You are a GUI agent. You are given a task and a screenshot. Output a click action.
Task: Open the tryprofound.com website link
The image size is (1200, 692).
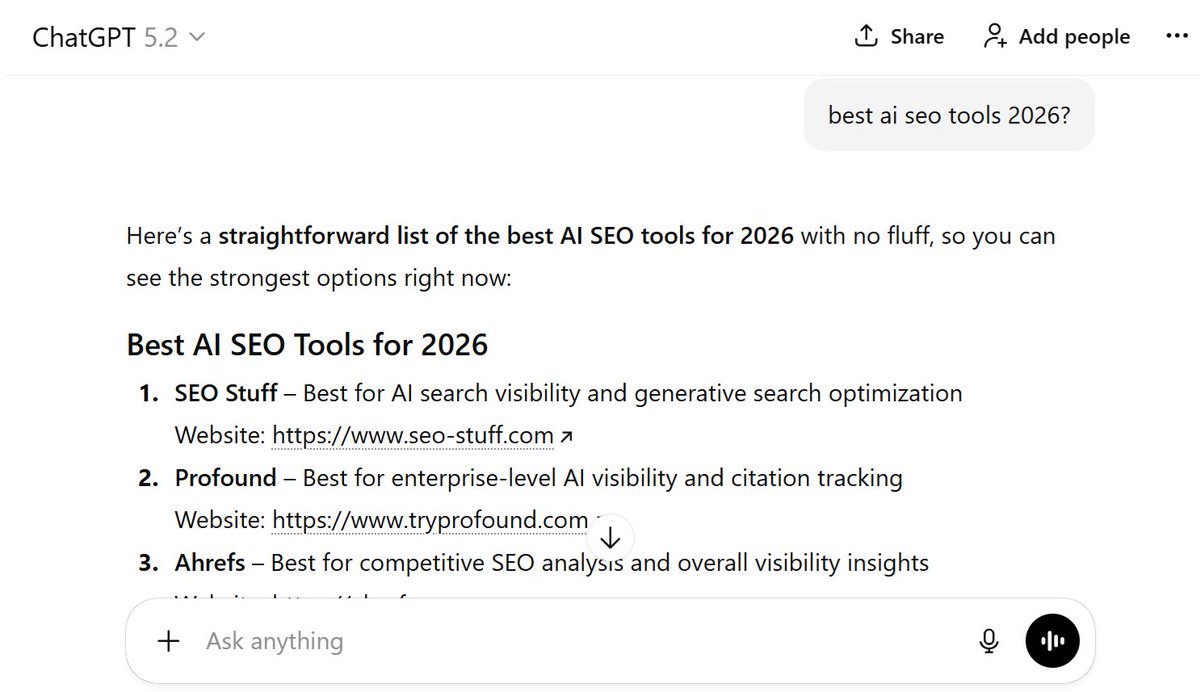[x=430, y=520]
